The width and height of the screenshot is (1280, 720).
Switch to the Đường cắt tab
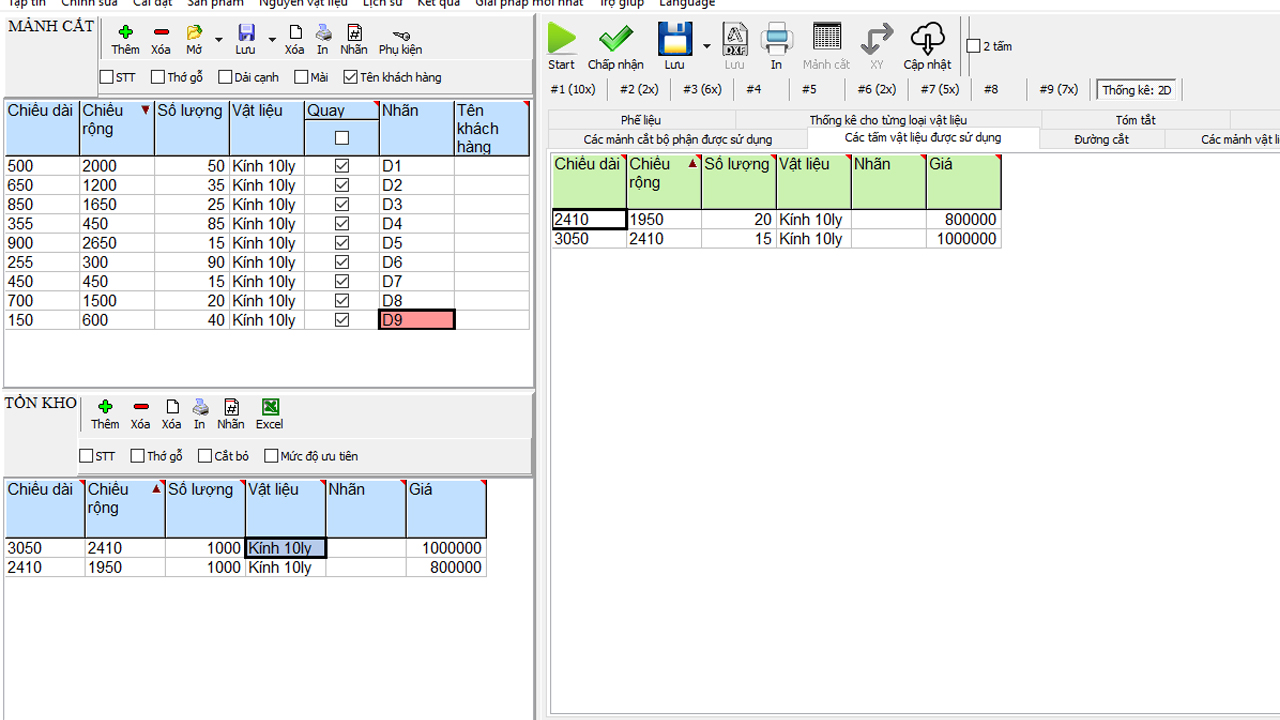click(1101, 139)
